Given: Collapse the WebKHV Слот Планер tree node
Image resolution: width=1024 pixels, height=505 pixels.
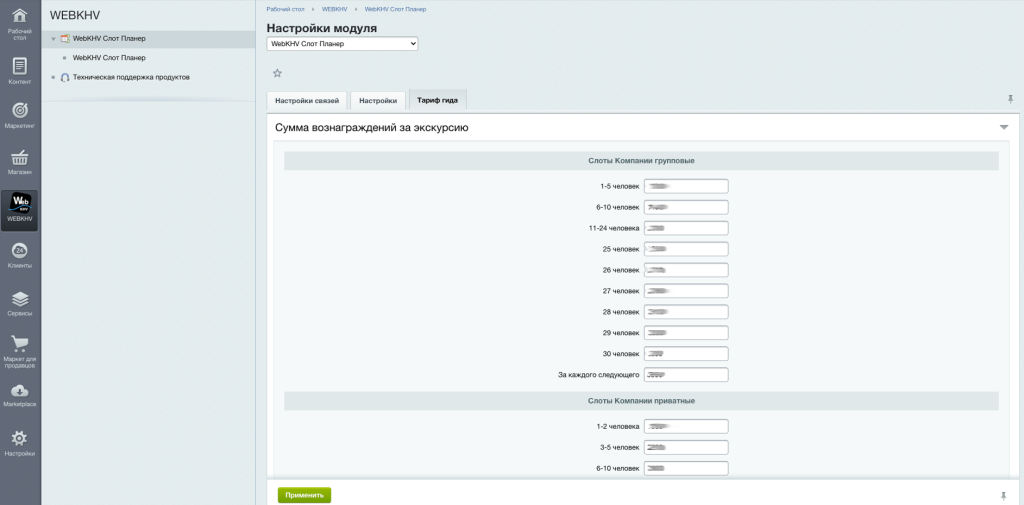Looking at the screenshot, I should (53, 39).
